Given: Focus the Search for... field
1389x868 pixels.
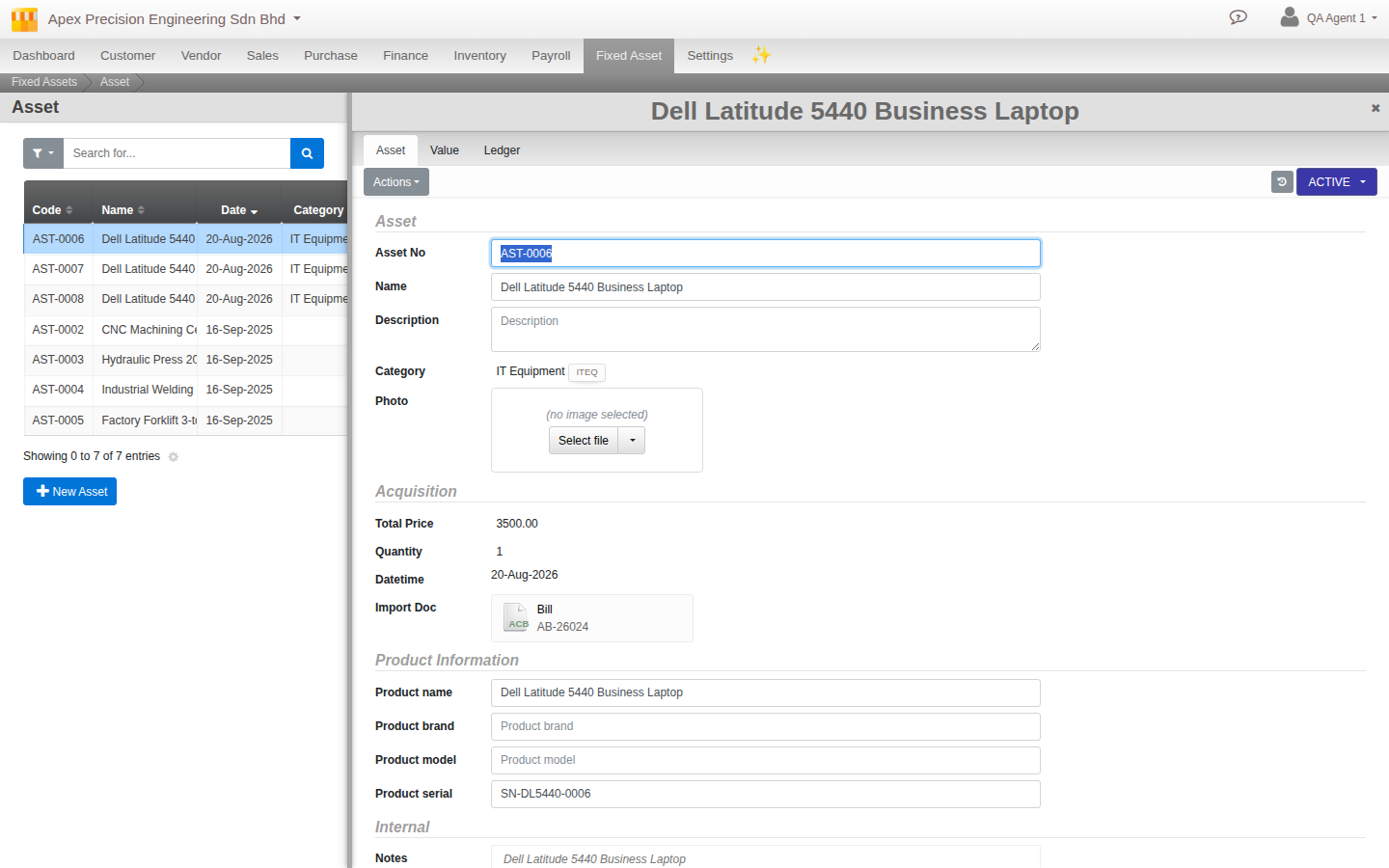Looking at the screenshot, I should (x=177, y=153).
